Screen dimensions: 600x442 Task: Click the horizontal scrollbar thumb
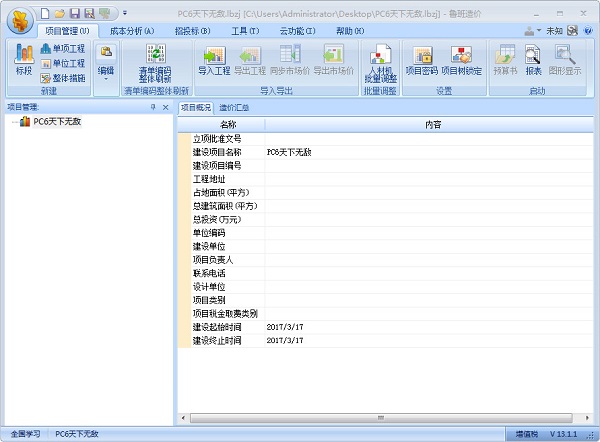381,418
